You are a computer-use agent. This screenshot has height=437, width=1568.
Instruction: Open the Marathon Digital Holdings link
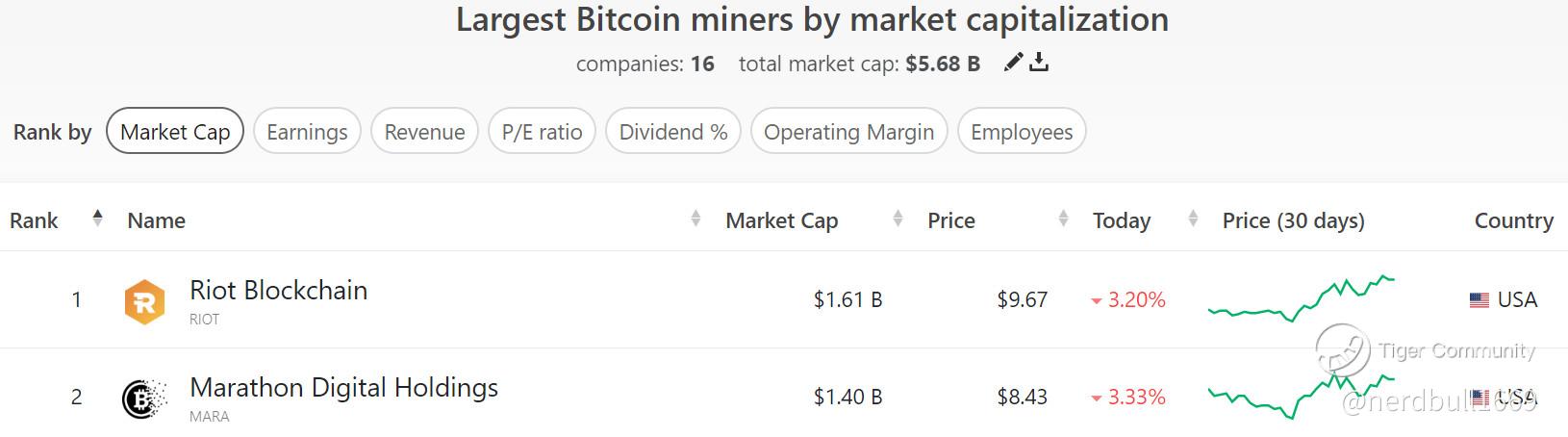pos(343,388)
